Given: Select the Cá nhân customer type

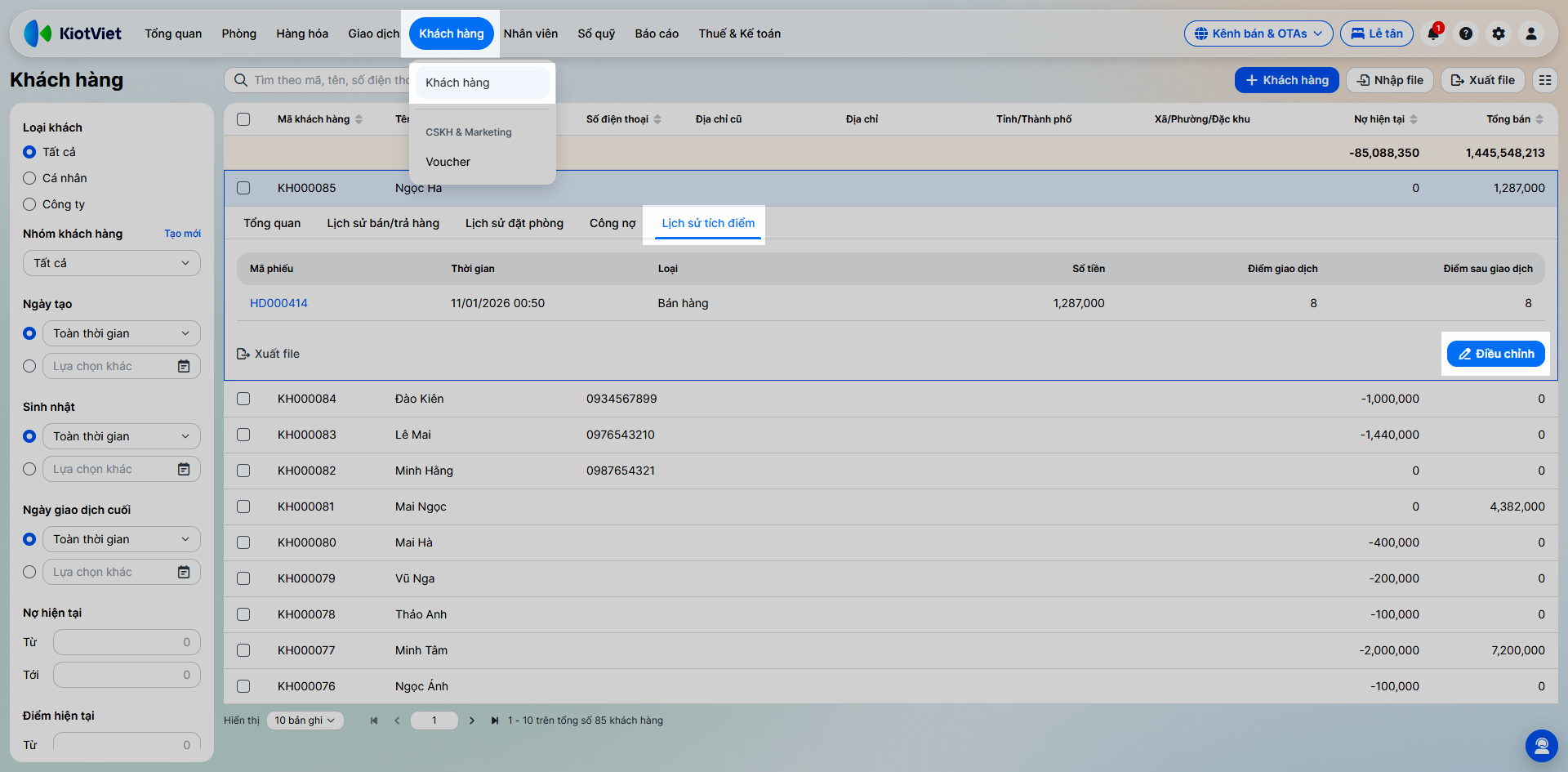Looking at the screenshot, I should [29, 178].
